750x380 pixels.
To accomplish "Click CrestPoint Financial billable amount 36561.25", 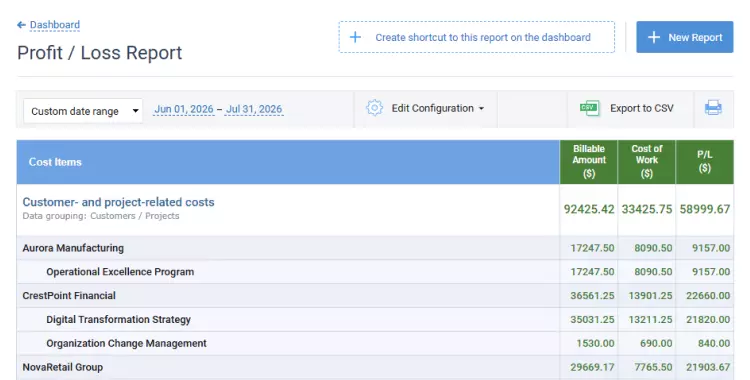I will tap(592, 296).
